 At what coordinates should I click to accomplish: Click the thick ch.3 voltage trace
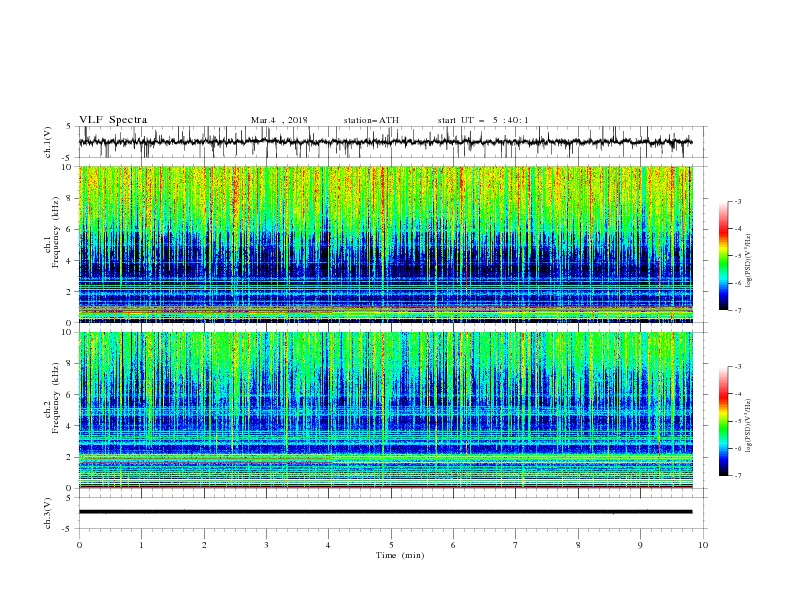(x=385, y=512)
